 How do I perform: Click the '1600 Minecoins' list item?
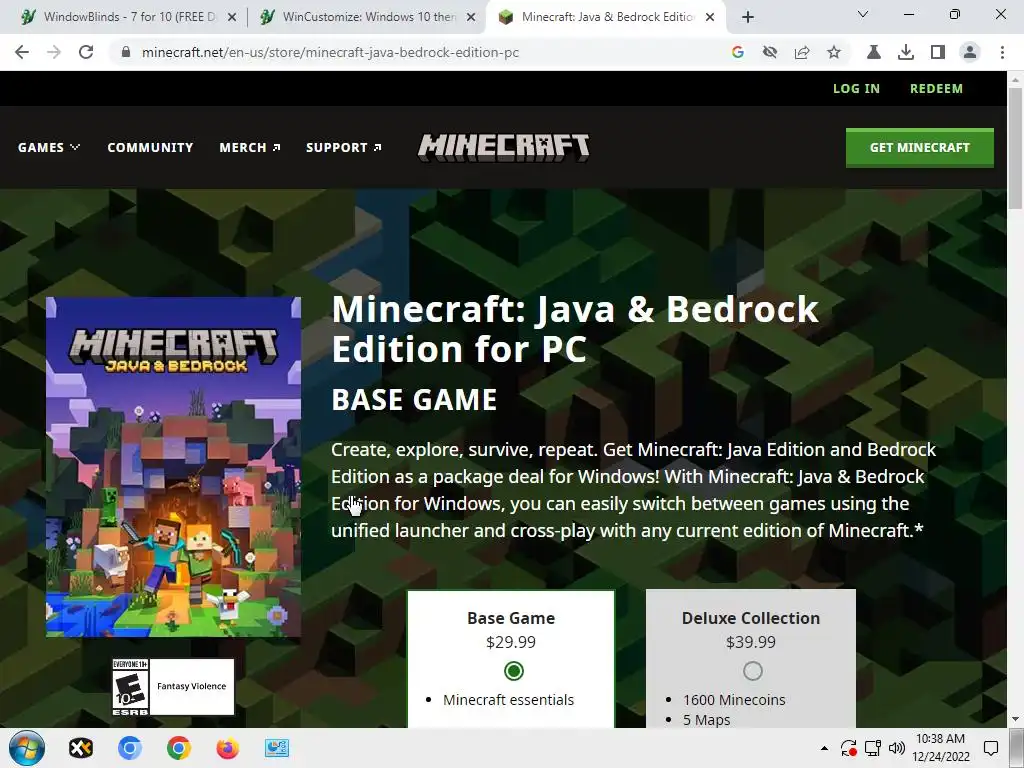point(734,700)
